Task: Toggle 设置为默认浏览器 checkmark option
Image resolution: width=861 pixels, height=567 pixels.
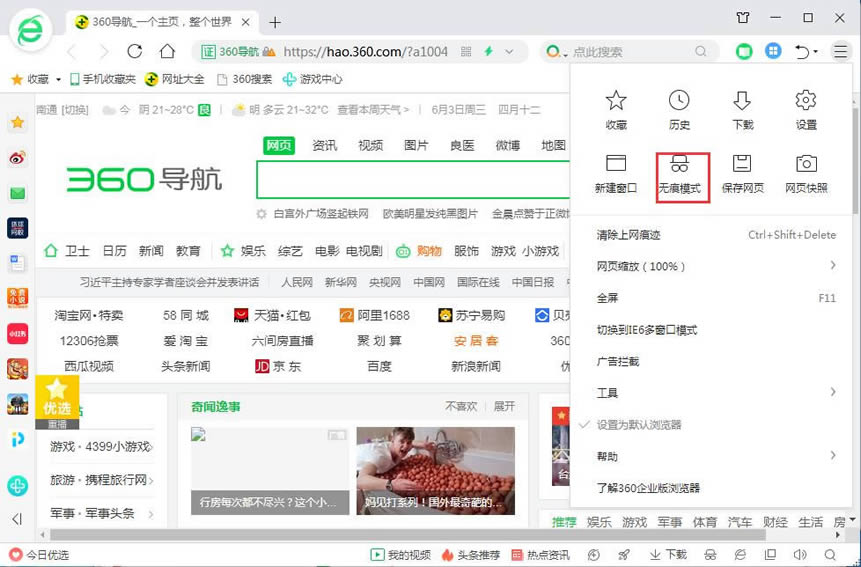Action: tap(640, 424)
